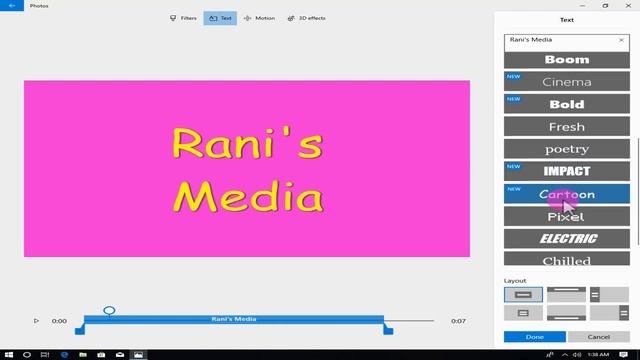This screenshot has width=640, height=360.
Task: Select the bottom-aligned text layout
Action: point(566,313)
